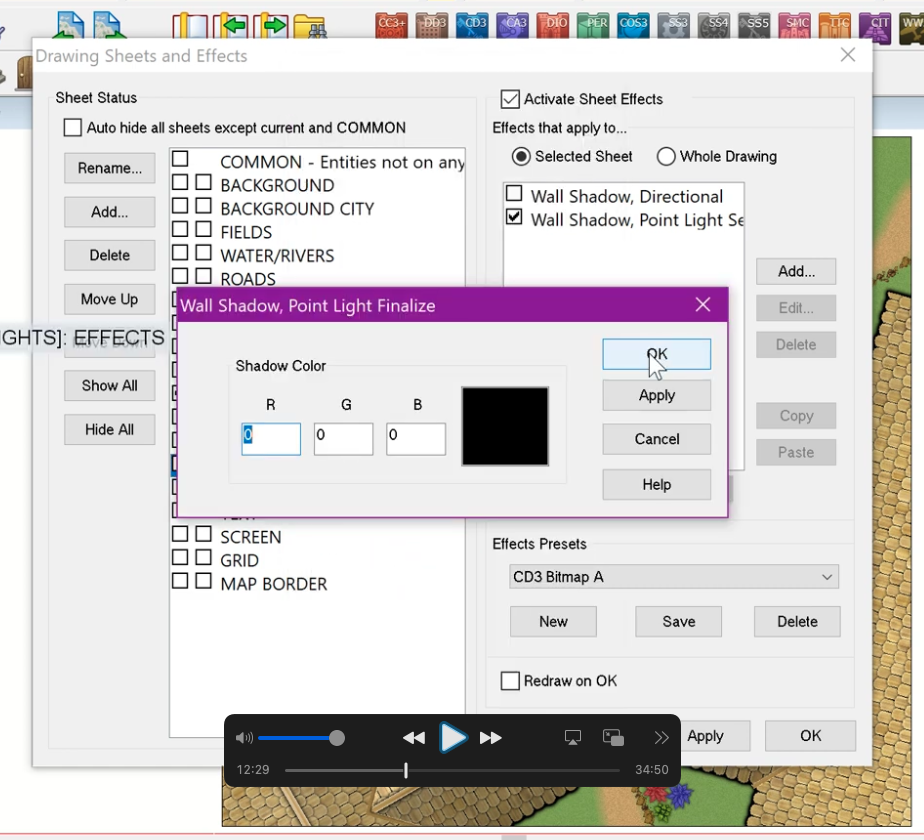
Task: Click the G color value field
Action: (343, 438)
